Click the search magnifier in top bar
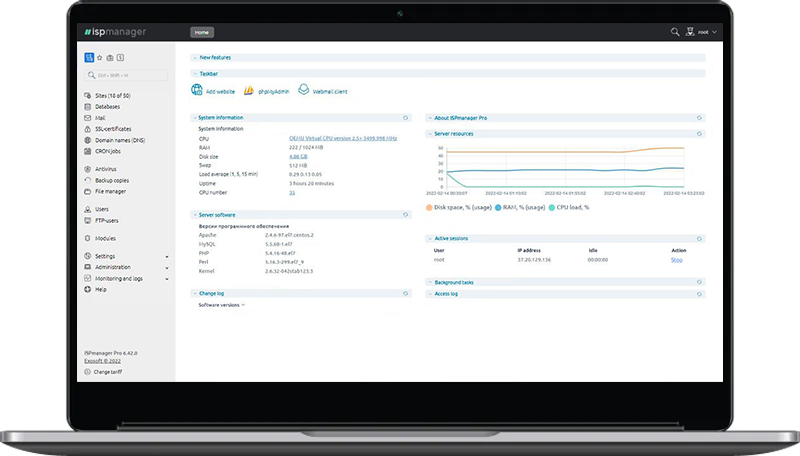The image size is (800, 456). point(676,32)
